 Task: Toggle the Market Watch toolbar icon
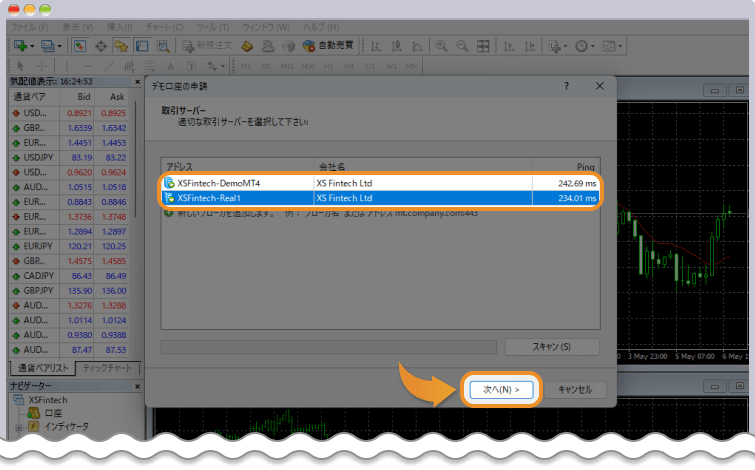tap(79, 46)
